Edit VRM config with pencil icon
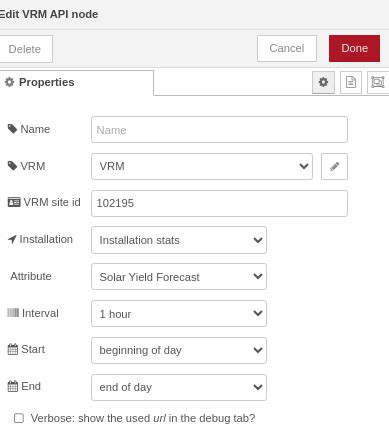This screenshot has width=389, height=439. coord(334,166)
